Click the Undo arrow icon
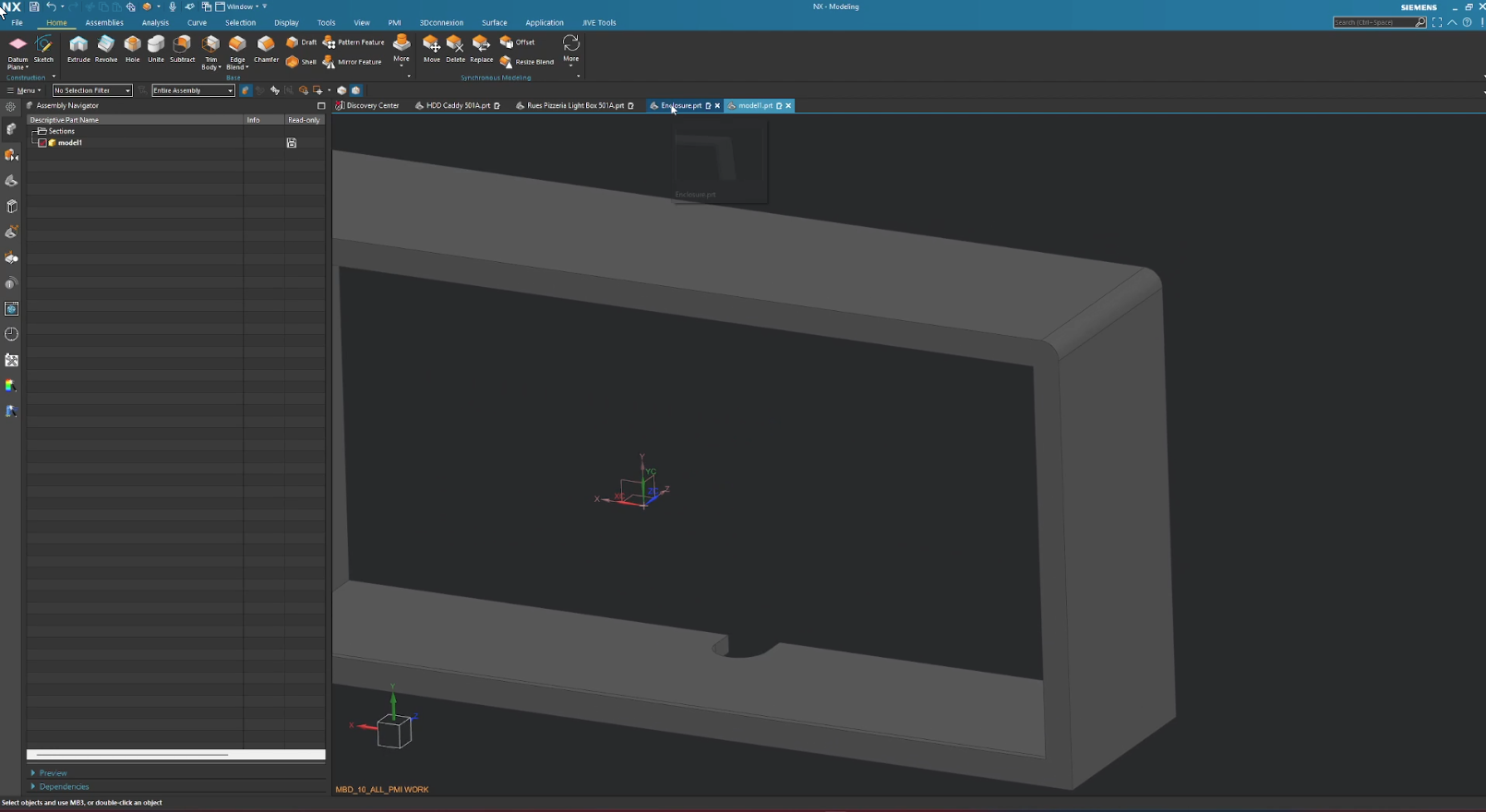This screenshot has width=1486, height=812. (x=51, y=6)
